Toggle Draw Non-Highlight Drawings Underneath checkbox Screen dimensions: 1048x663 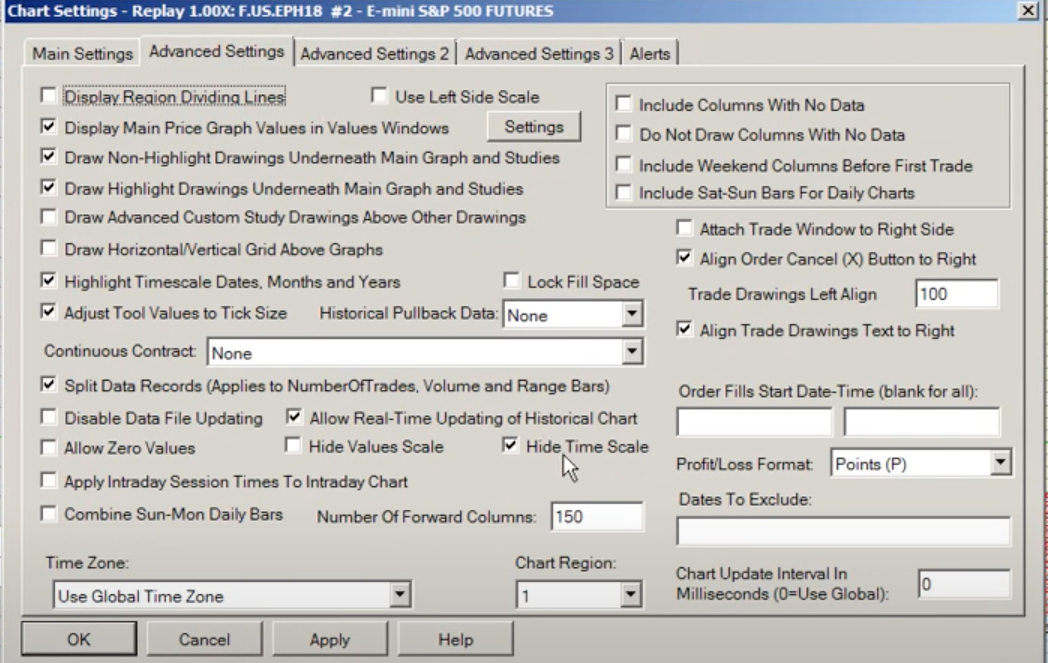[48, 156]
